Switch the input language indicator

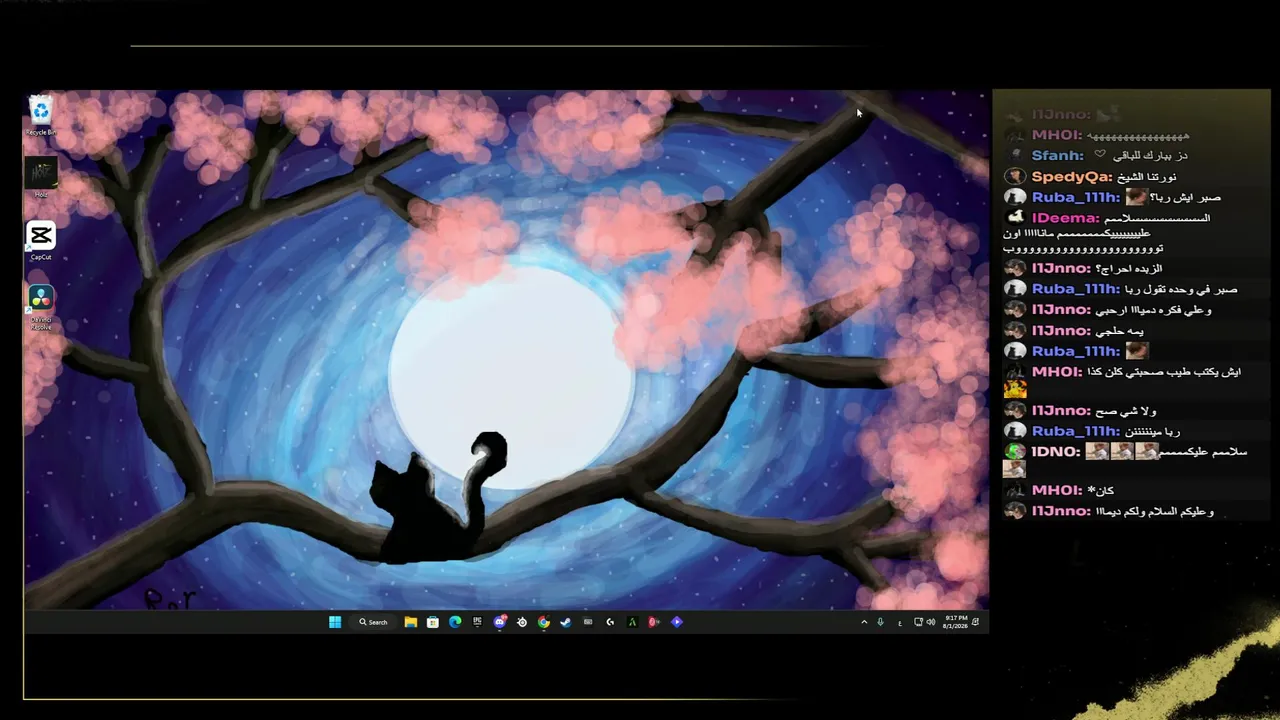pyautogui.click(x=900, y=623)
